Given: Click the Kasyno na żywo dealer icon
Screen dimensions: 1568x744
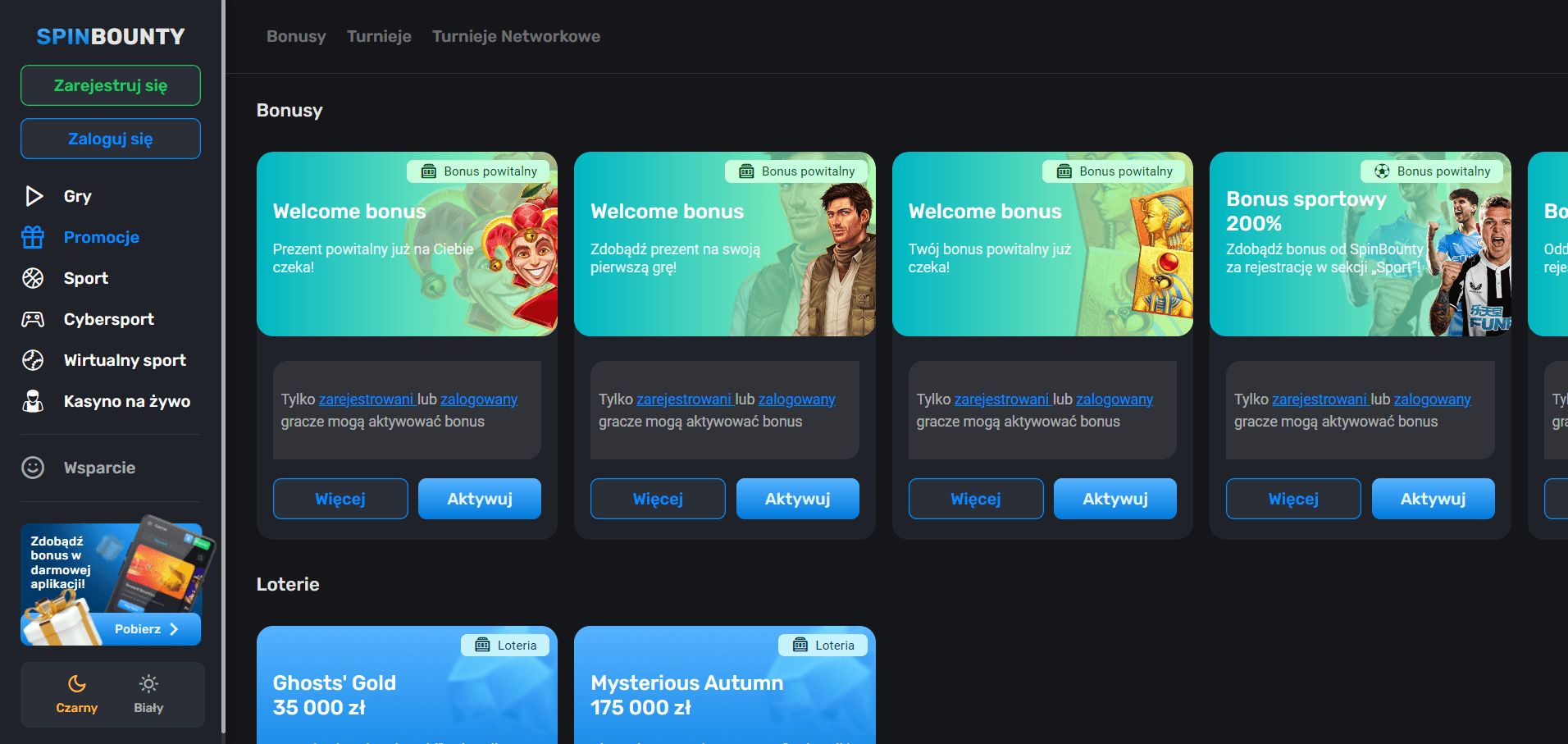Looking at the screenshot, I should 33,401.
